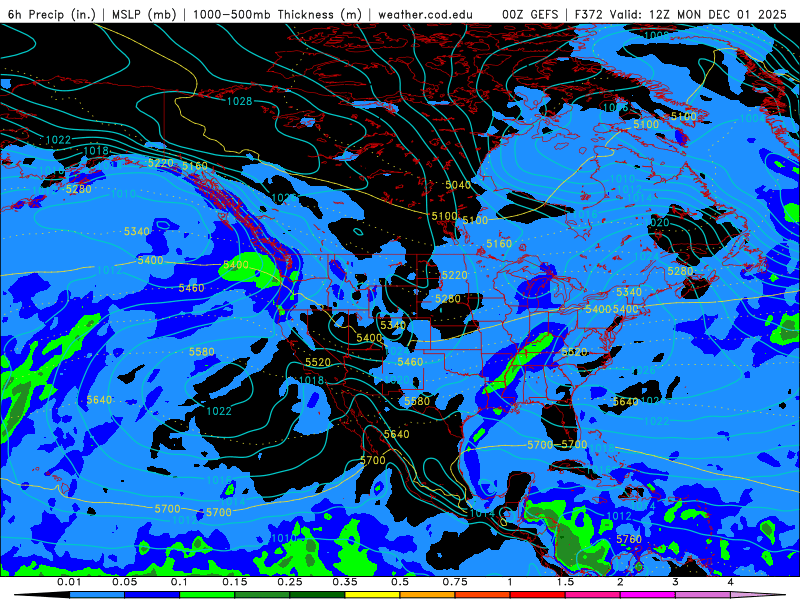Click legend value '0.01'
This screenshot has height=600, width=800.
pyautogui.click(x=69, y=582)
